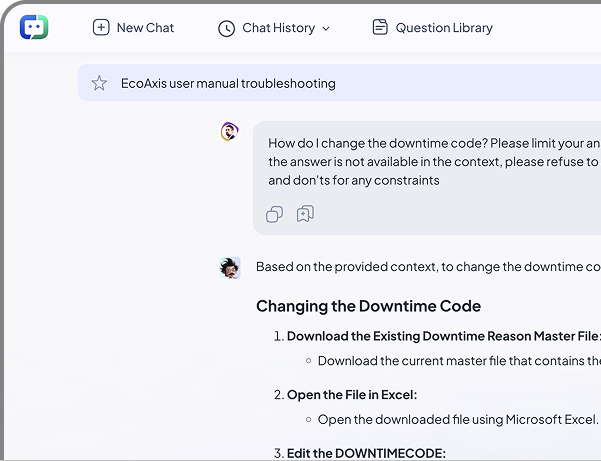Click the 'Changing the Downtime Code' heading

click(368, 306)
